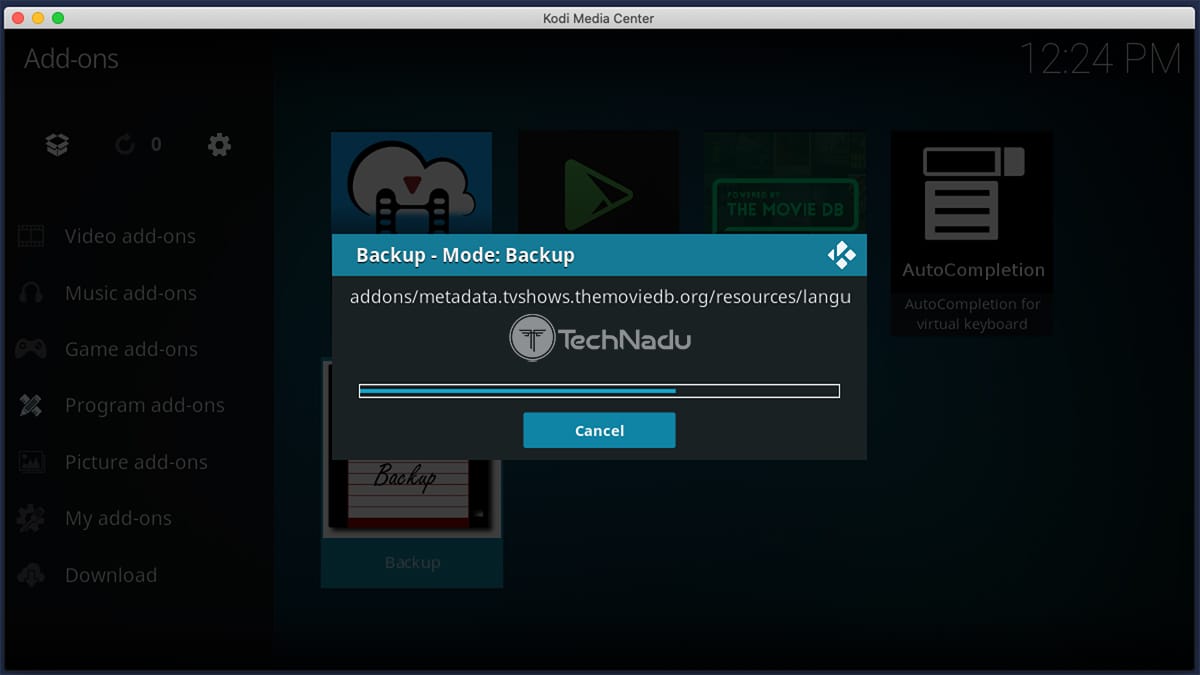Open add-on settings gear icon
1200x675 pixels.
[x=219, y=145]
